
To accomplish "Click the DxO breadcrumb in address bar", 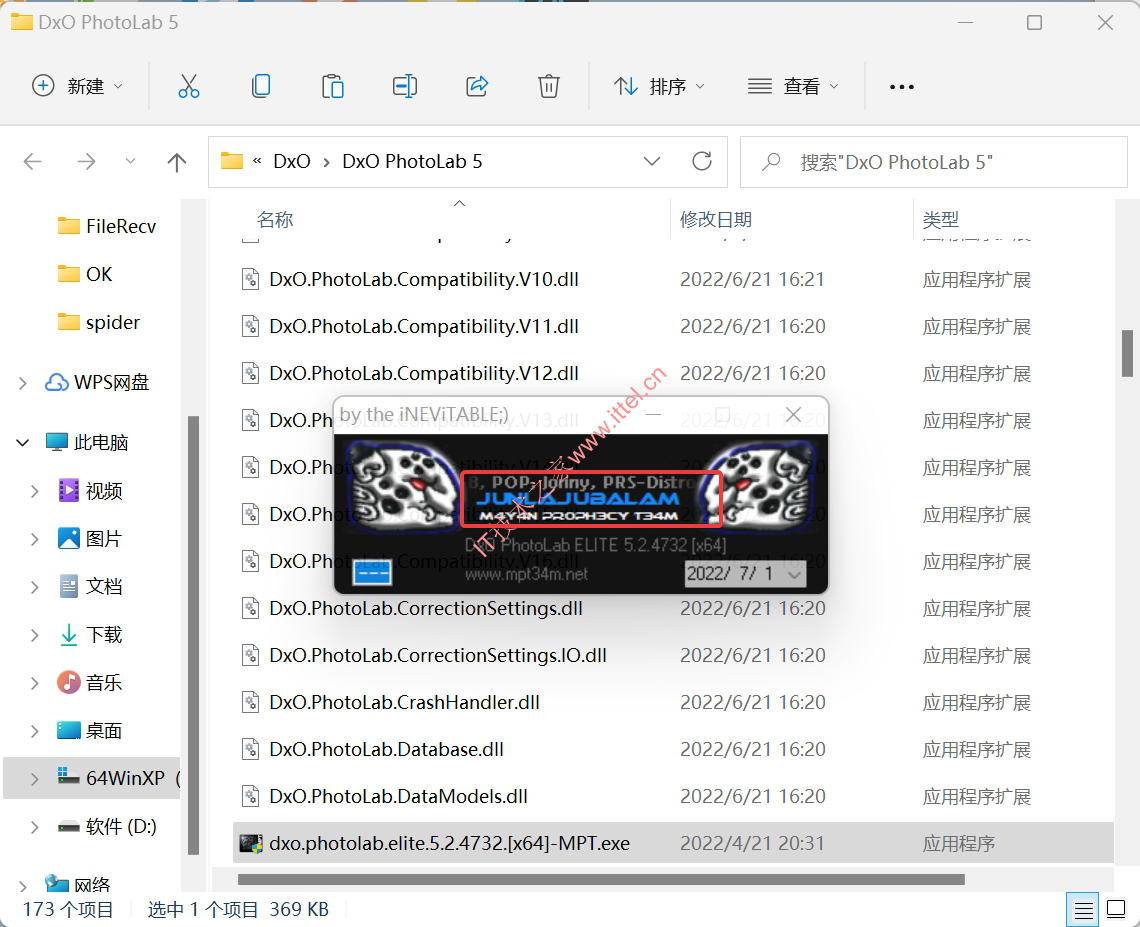I will point(292,161).
